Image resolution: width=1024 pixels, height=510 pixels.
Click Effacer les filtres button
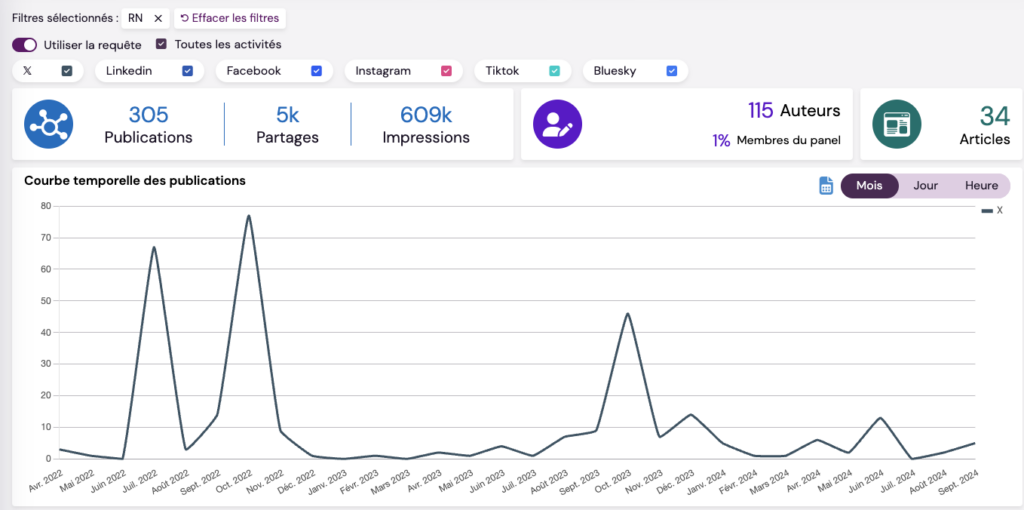point(229,18)
